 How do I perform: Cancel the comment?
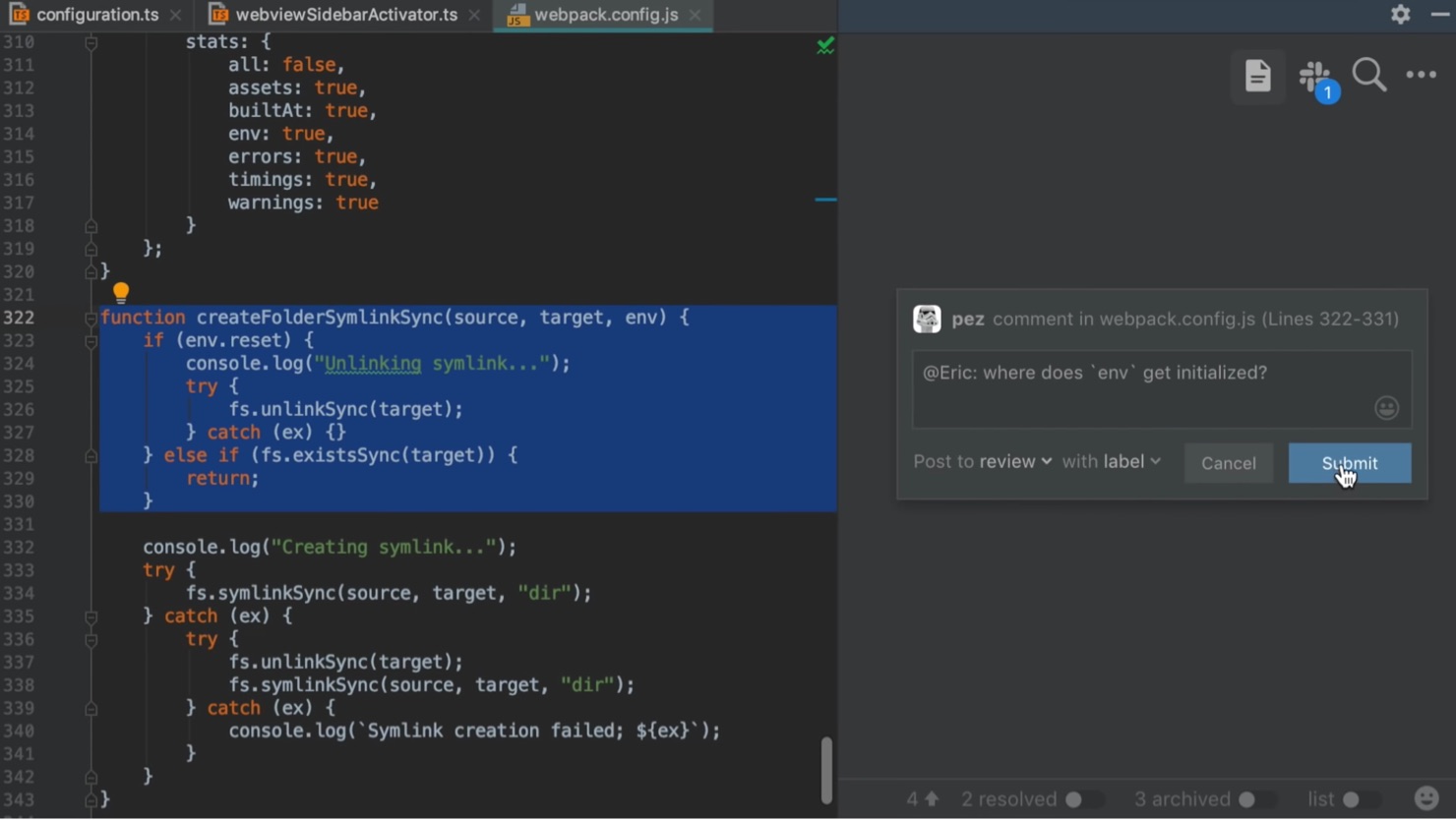tap(1228, 463)
